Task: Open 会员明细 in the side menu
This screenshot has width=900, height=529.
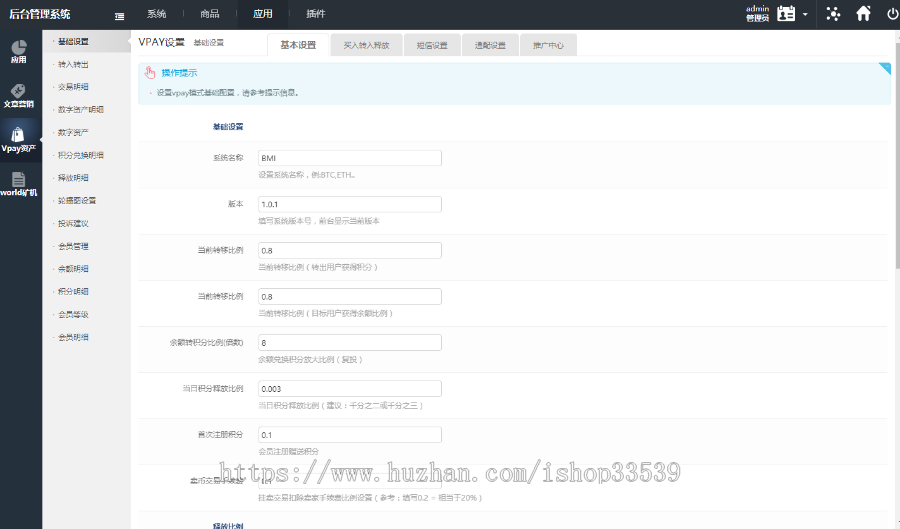Action: [x=73, y=337]
